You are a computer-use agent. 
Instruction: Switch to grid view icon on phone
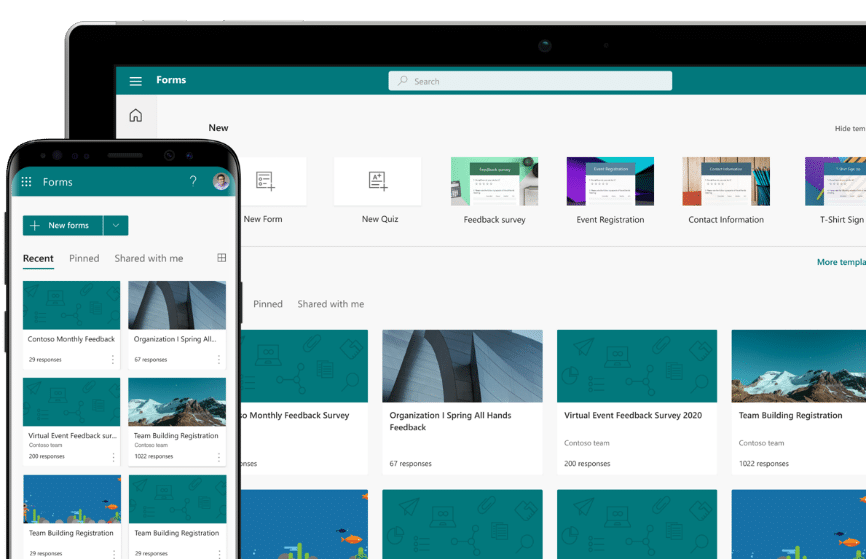point(221,257)
